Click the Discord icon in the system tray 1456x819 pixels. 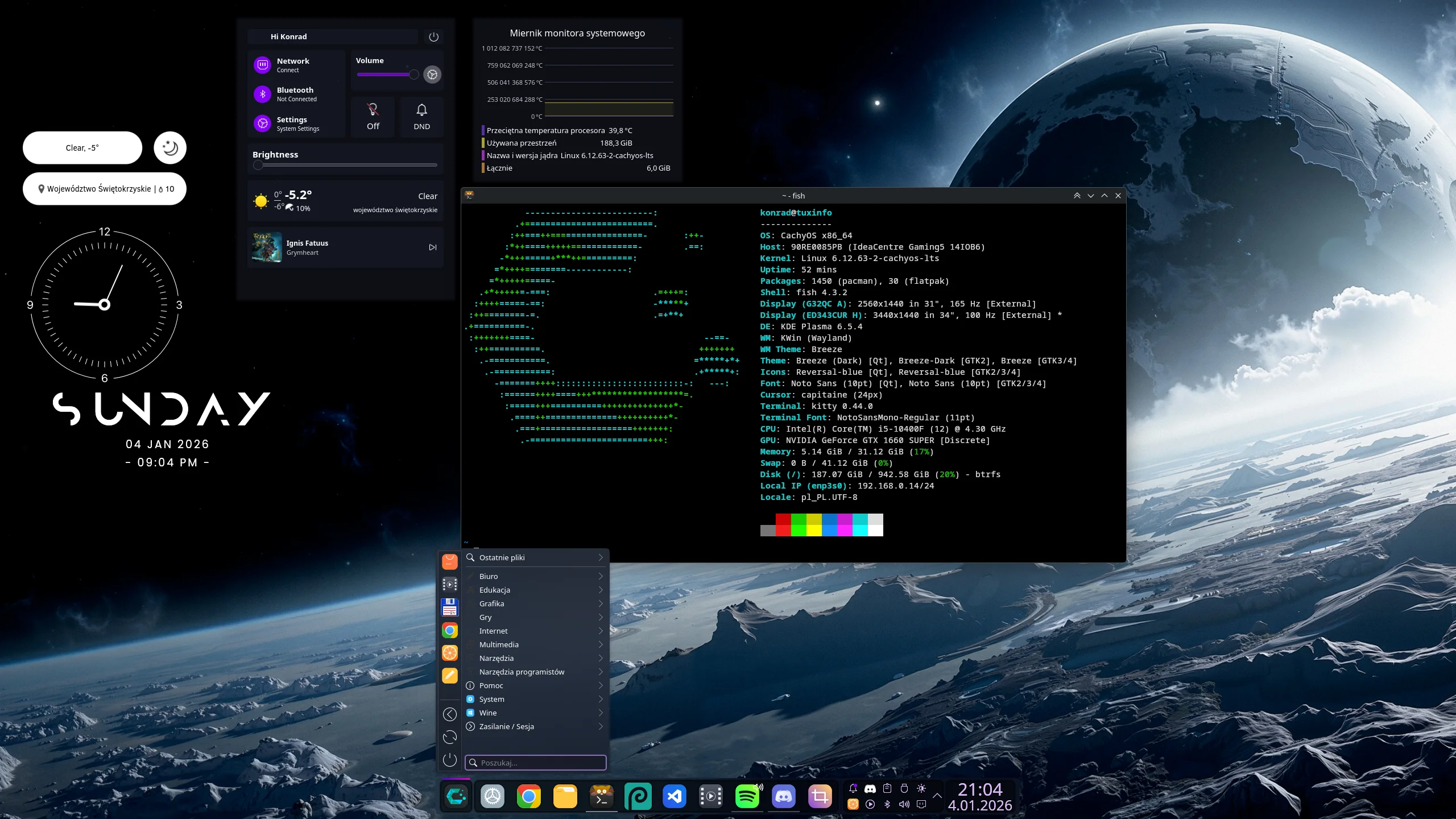click(x=870, y=788)
